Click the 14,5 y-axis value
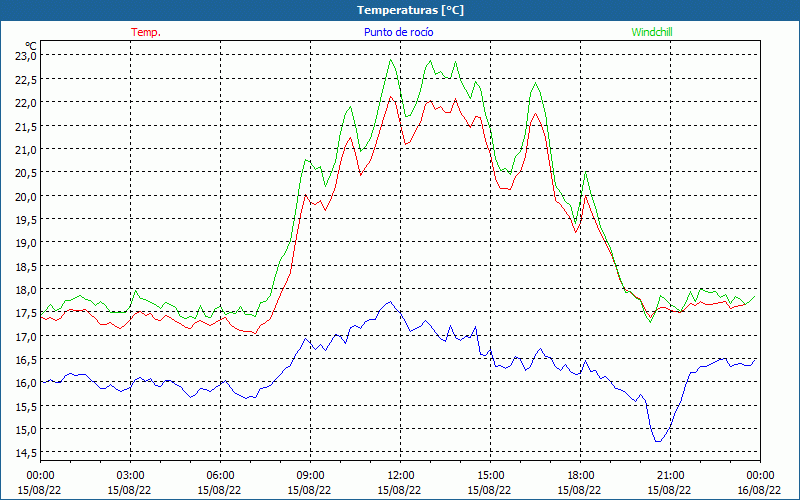 tap(26, 453)
